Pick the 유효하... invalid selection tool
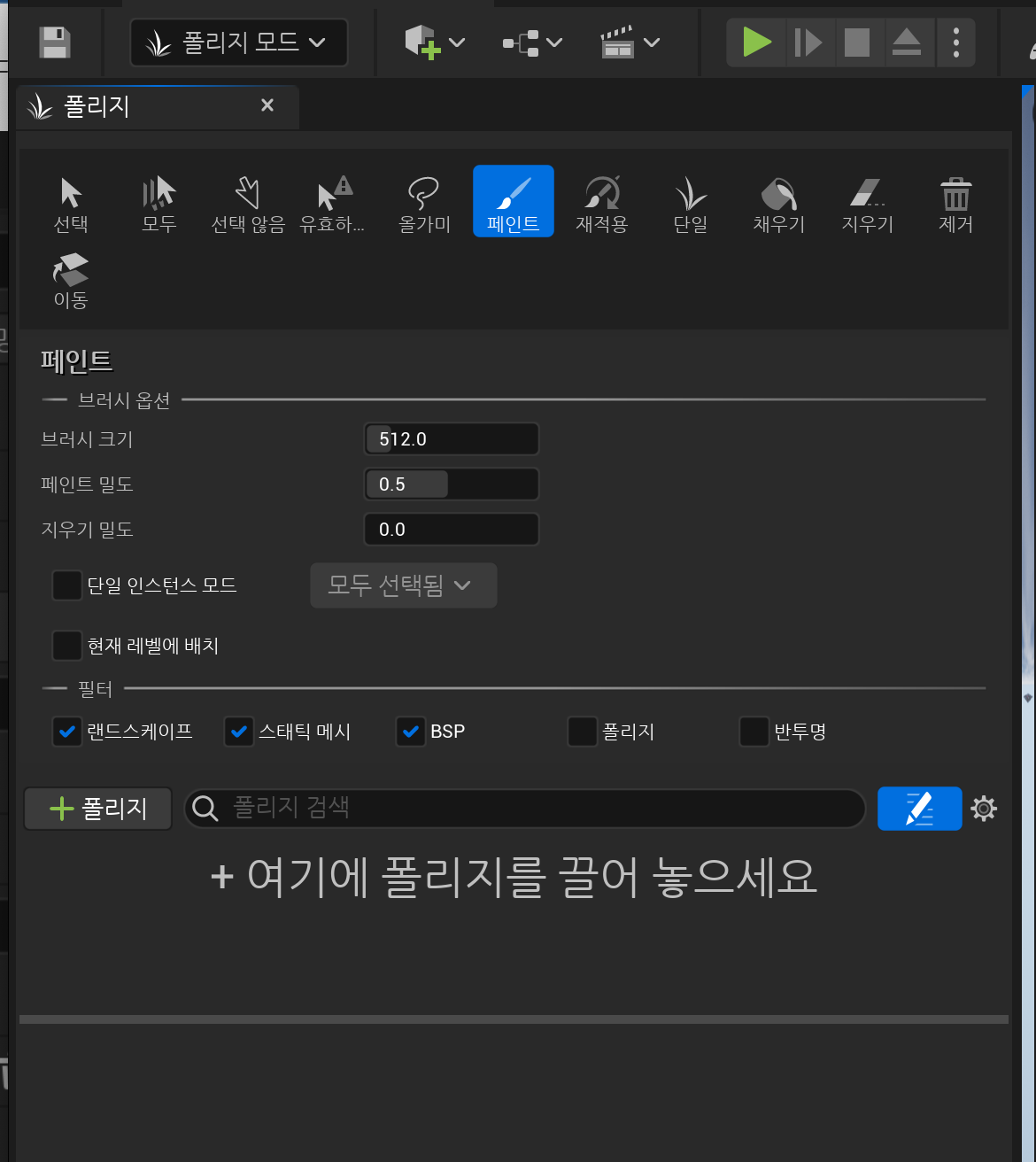The width and height of the screenshot is (1036, 1162). click(333, 202)
